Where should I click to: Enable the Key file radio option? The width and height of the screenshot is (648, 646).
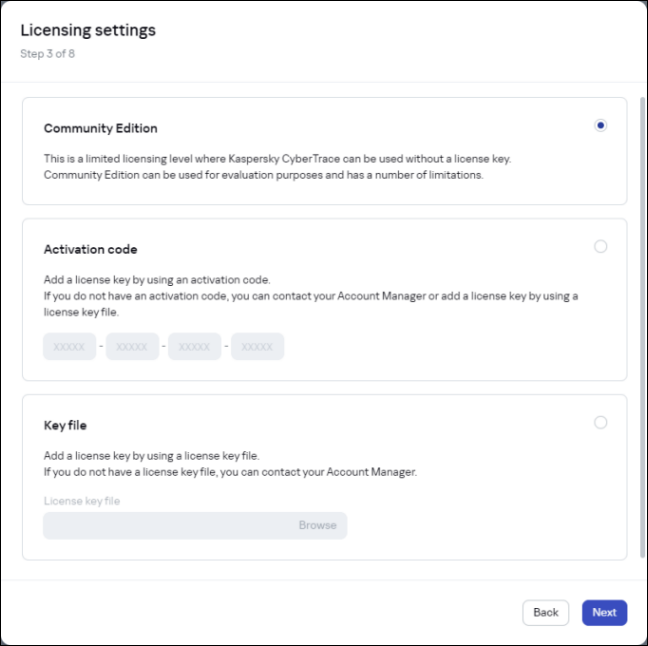click(600, 423)
